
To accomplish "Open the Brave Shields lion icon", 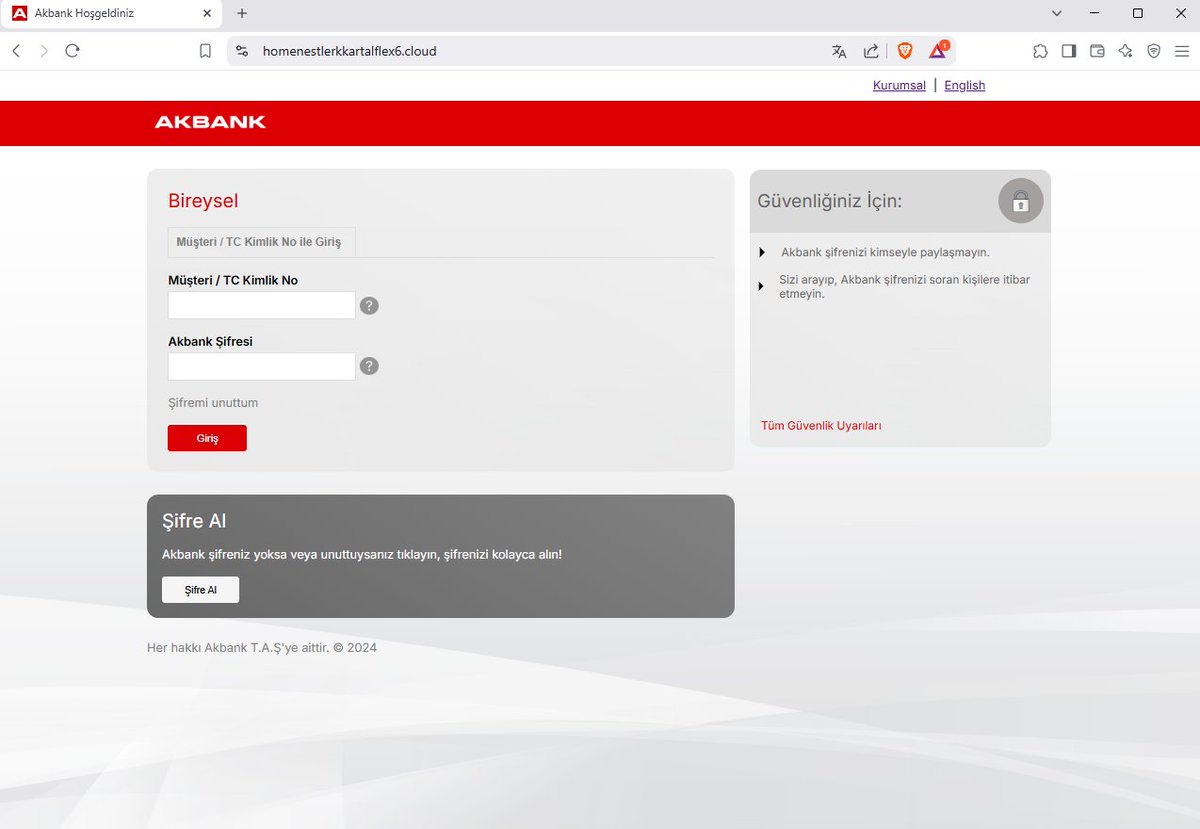I will pos(905,51).
